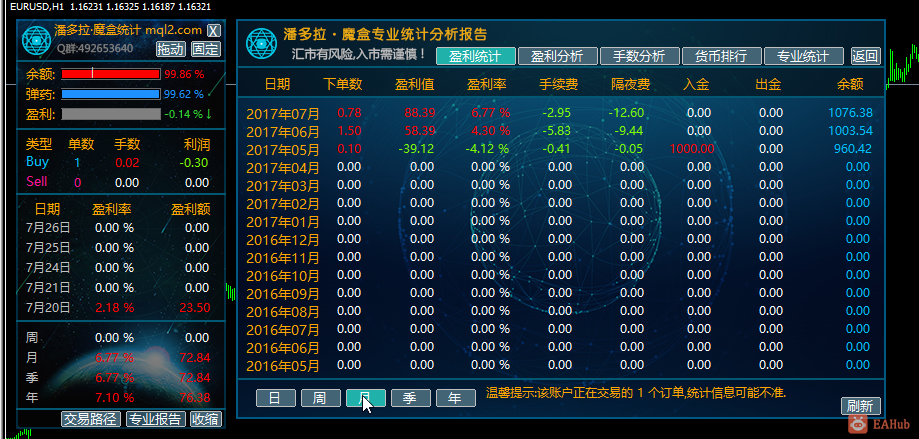Click the blue 弹药 progress bar
Screen dimensions: 919x439
pos(111,94)
